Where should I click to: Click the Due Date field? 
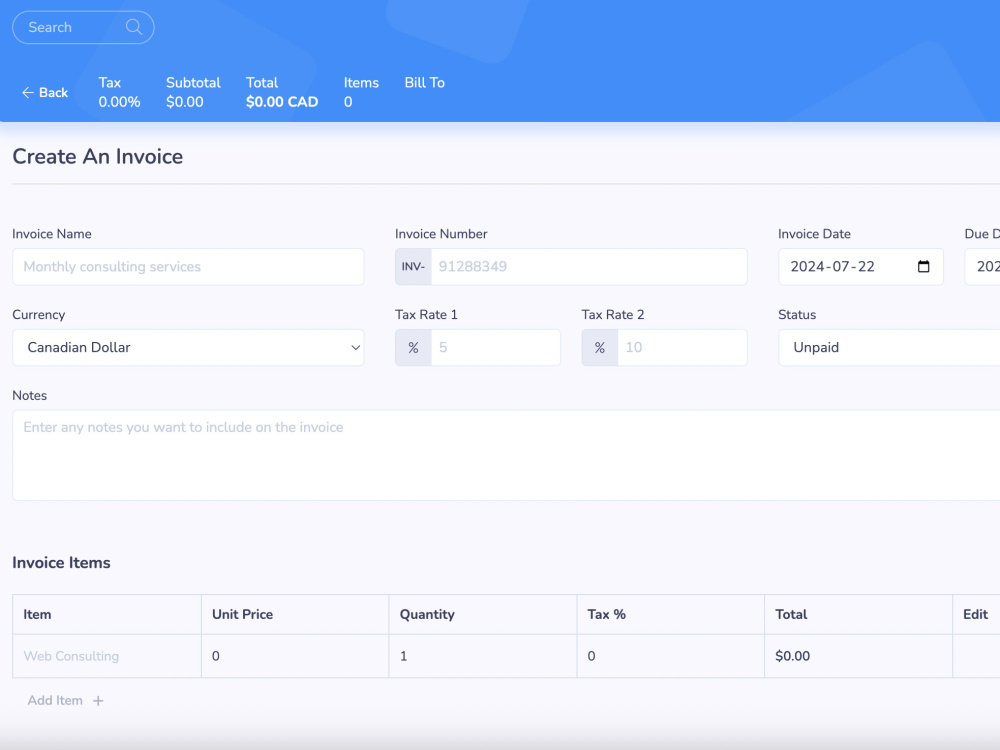[982, 267]
